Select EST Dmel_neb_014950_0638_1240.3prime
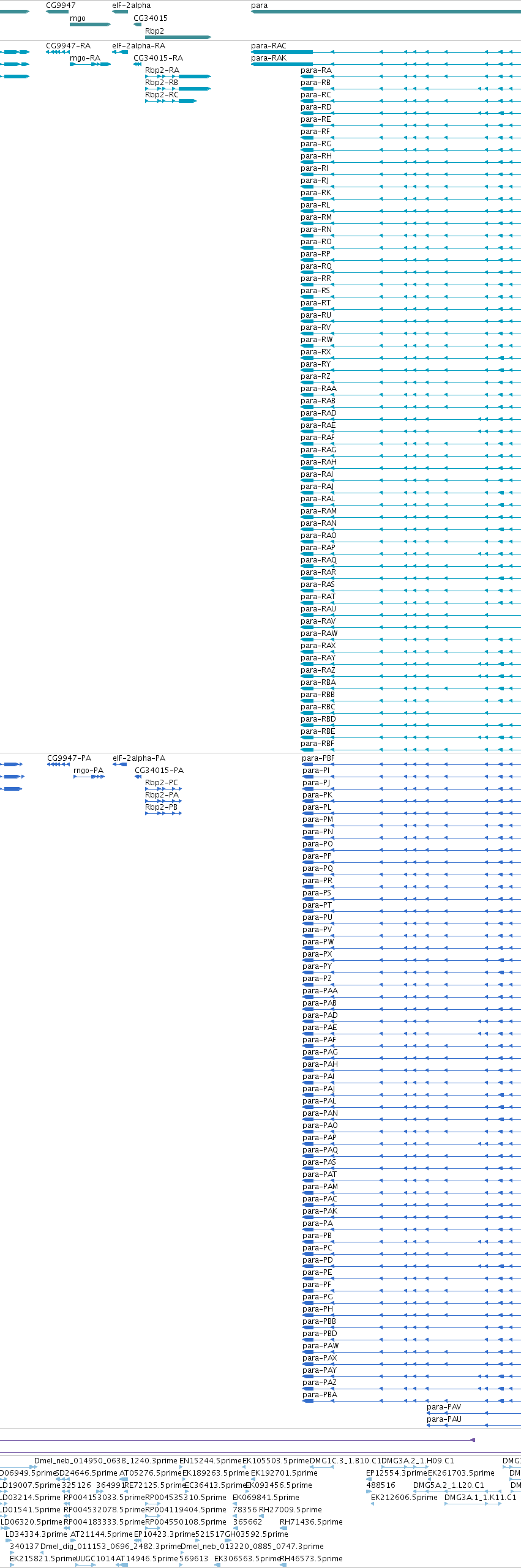Viewport: 521px width, 1568px height. 106,1461
